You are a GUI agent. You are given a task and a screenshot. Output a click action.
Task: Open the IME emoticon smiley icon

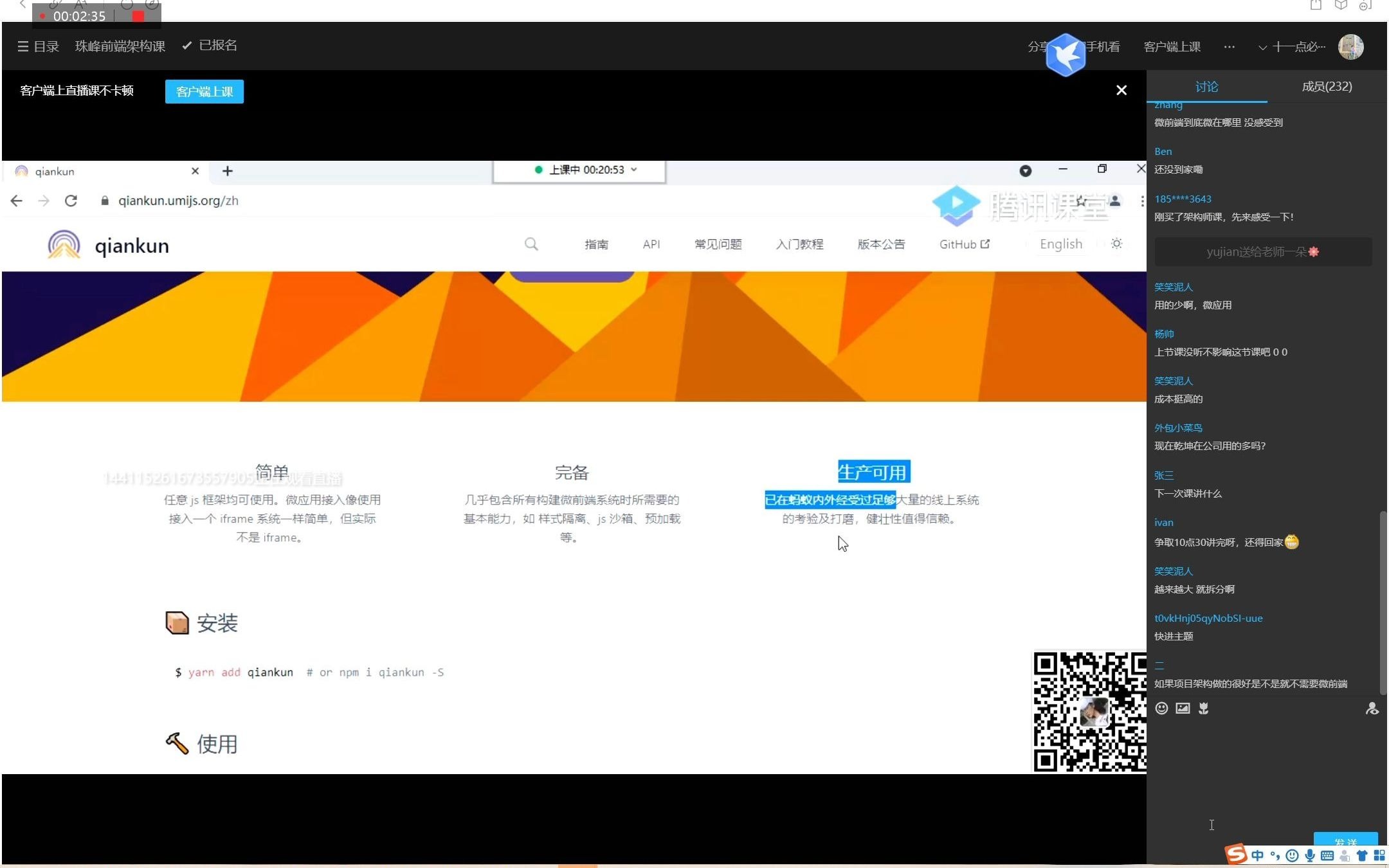pos(1292,855)
